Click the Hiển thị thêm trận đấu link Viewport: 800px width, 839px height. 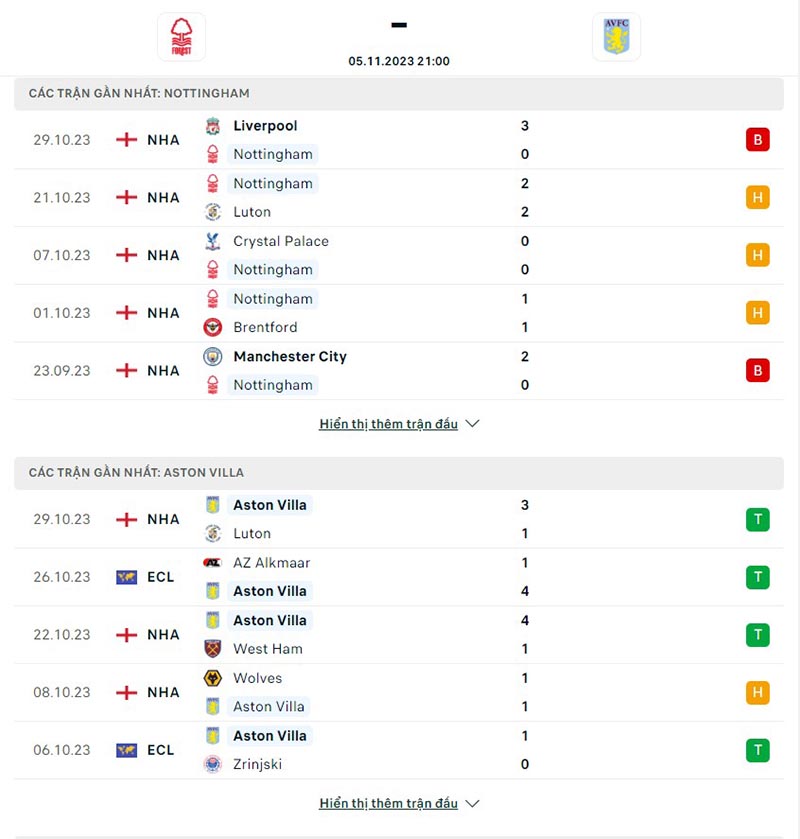(x=390, y=424)
